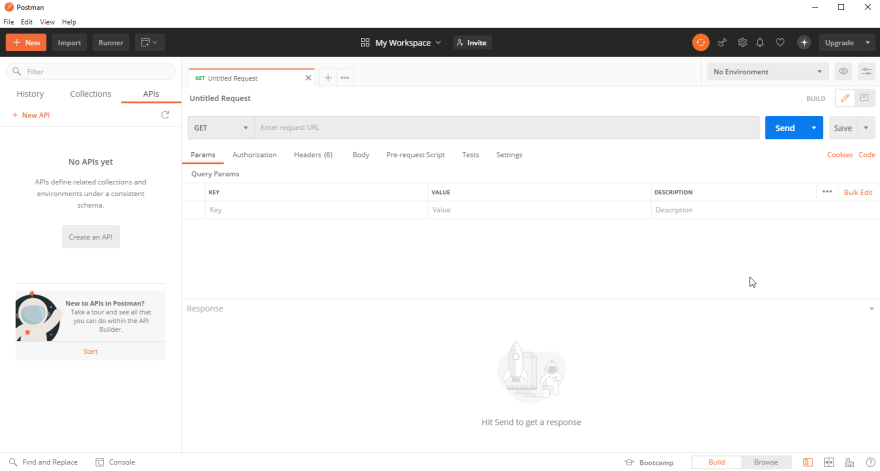Click the Invite button
880x471 pixels.
(x=472, y=43)
